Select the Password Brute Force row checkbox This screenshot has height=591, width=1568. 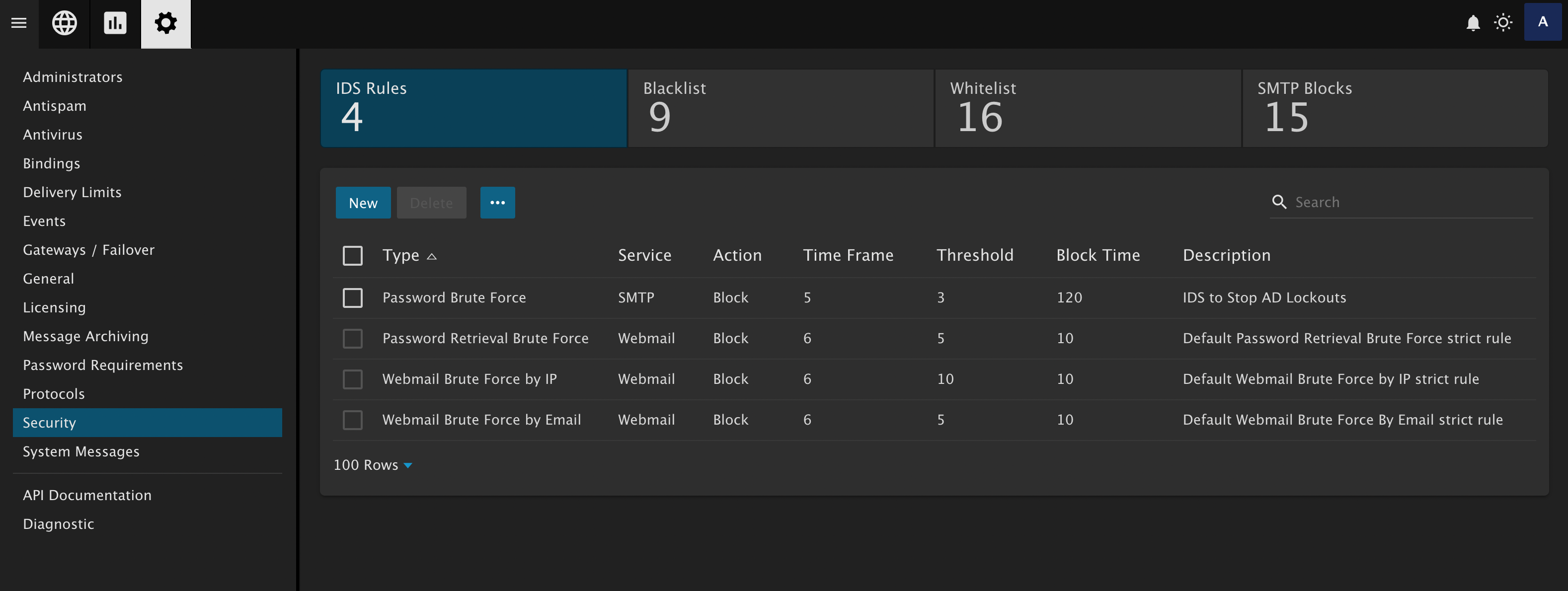coord(352,297)
